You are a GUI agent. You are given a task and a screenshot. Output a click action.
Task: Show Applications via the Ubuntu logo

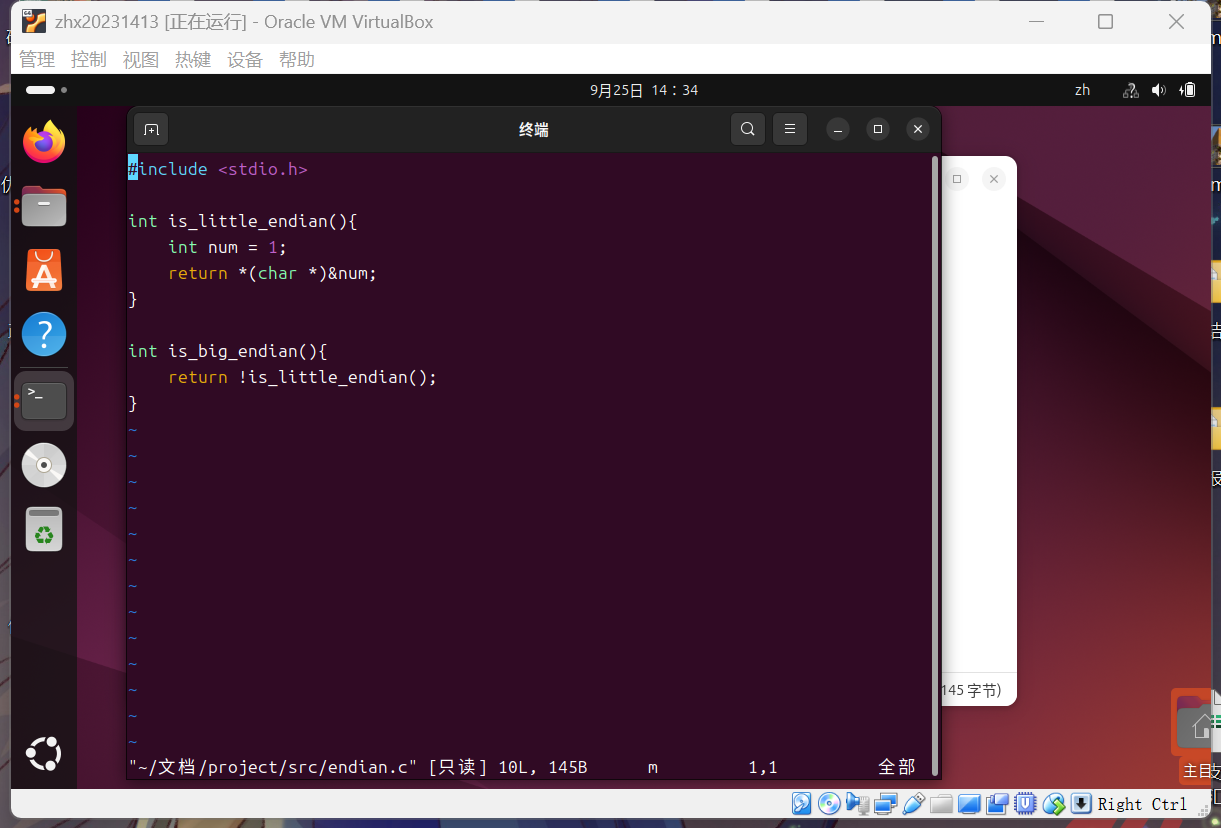pos(44,753)
